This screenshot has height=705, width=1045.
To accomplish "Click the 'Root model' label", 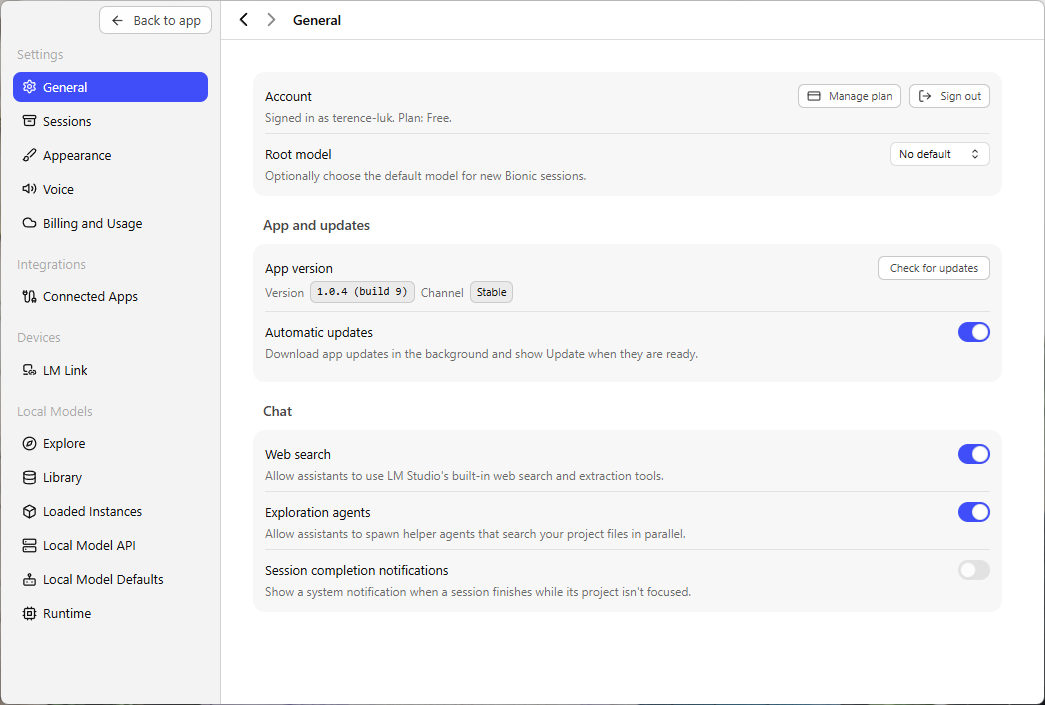I will coord(298,155).
